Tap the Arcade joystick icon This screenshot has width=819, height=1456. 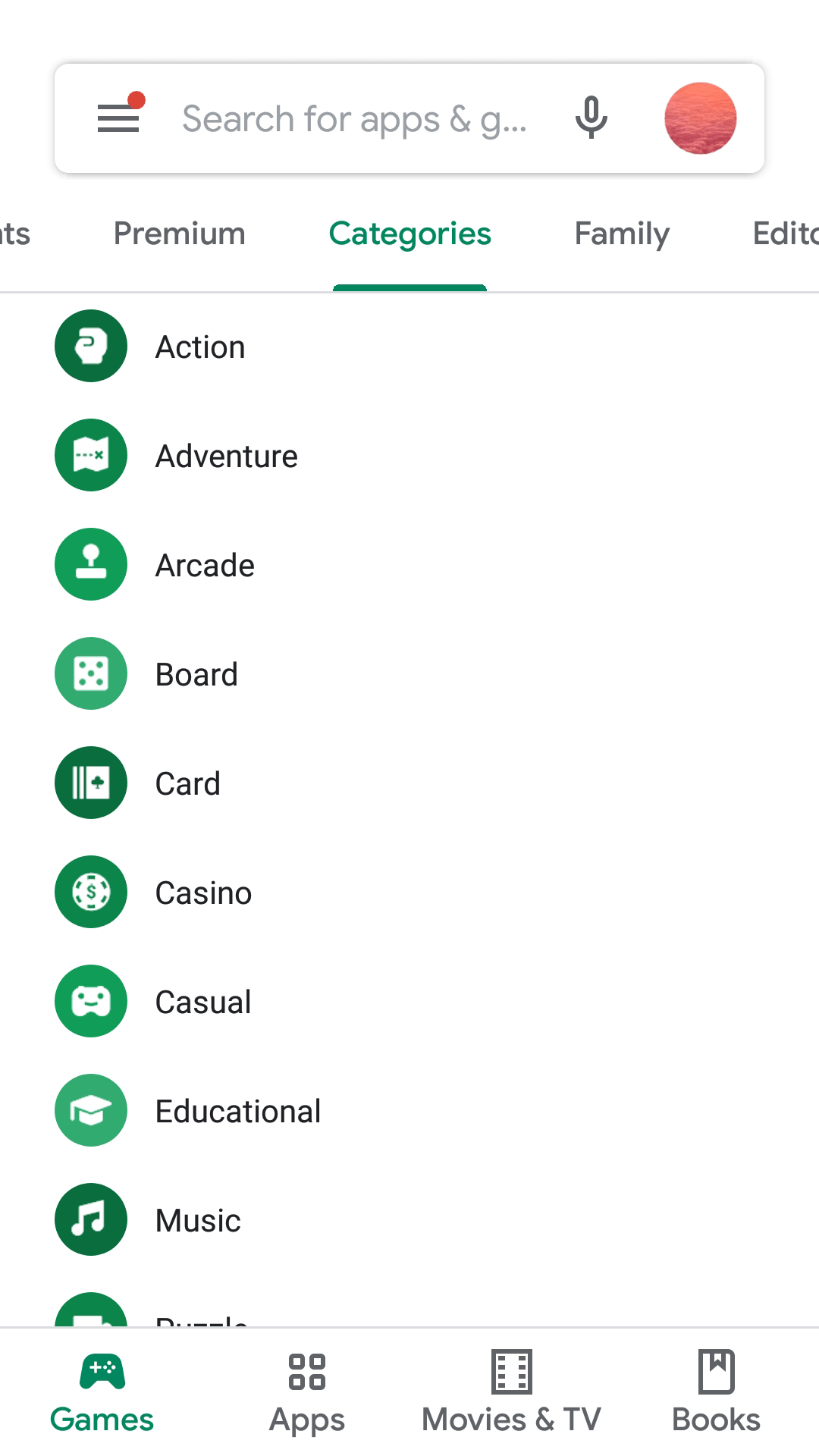click(91, 565)
